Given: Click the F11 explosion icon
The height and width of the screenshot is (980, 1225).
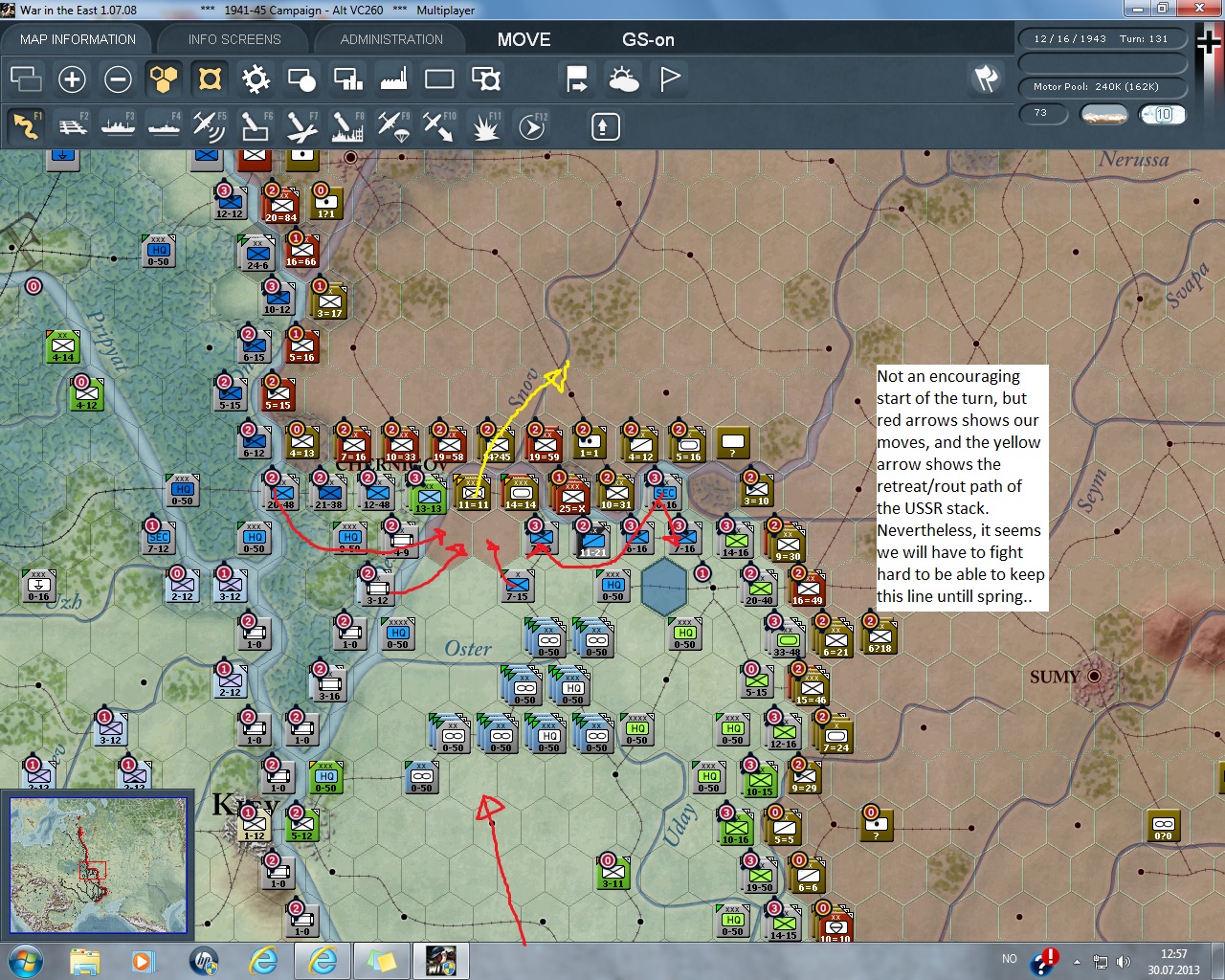Looking at the screenshot, I should [485, 125].
